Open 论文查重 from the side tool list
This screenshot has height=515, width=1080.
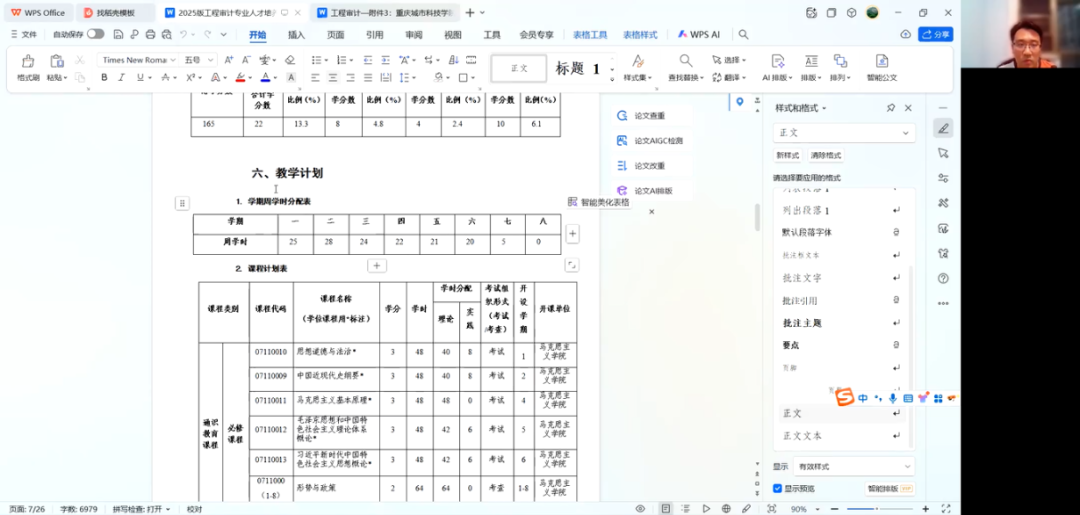(648, 116)
